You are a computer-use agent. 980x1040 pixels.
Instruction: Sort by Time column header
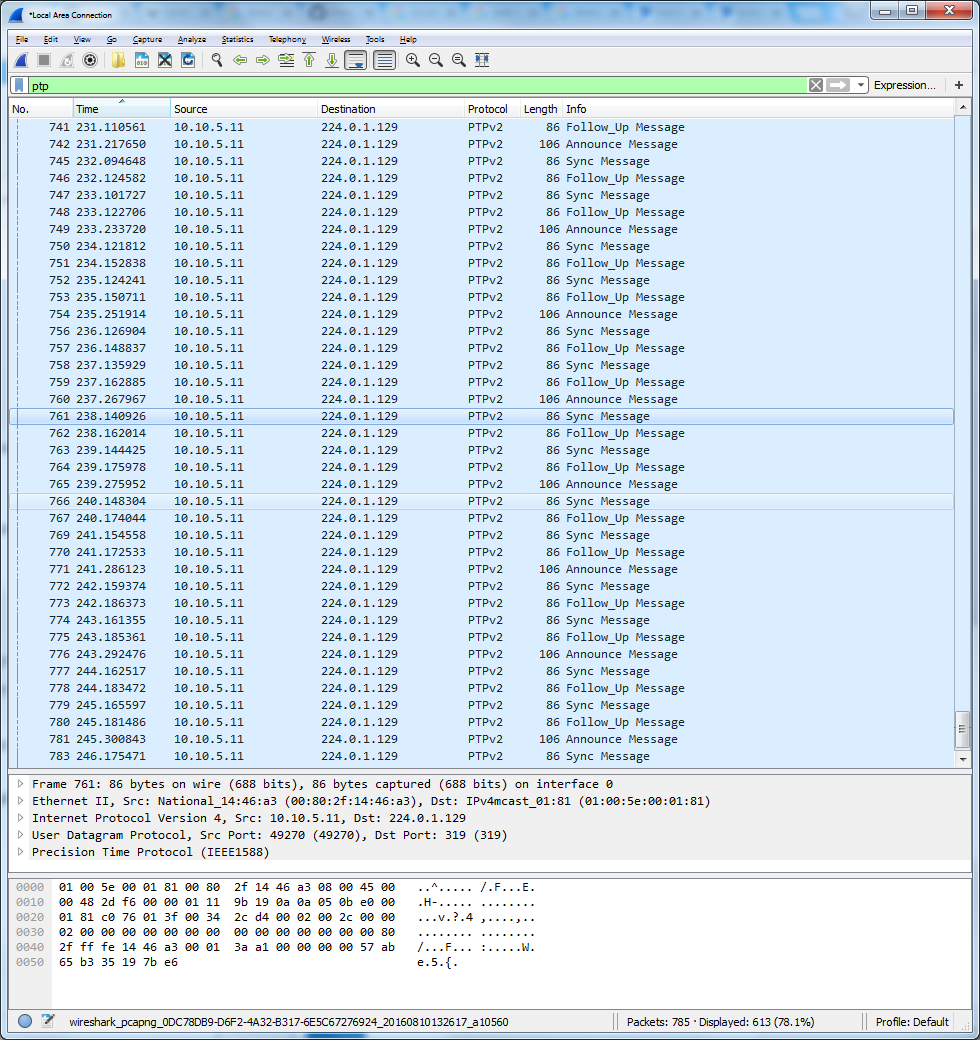[122, 109]
